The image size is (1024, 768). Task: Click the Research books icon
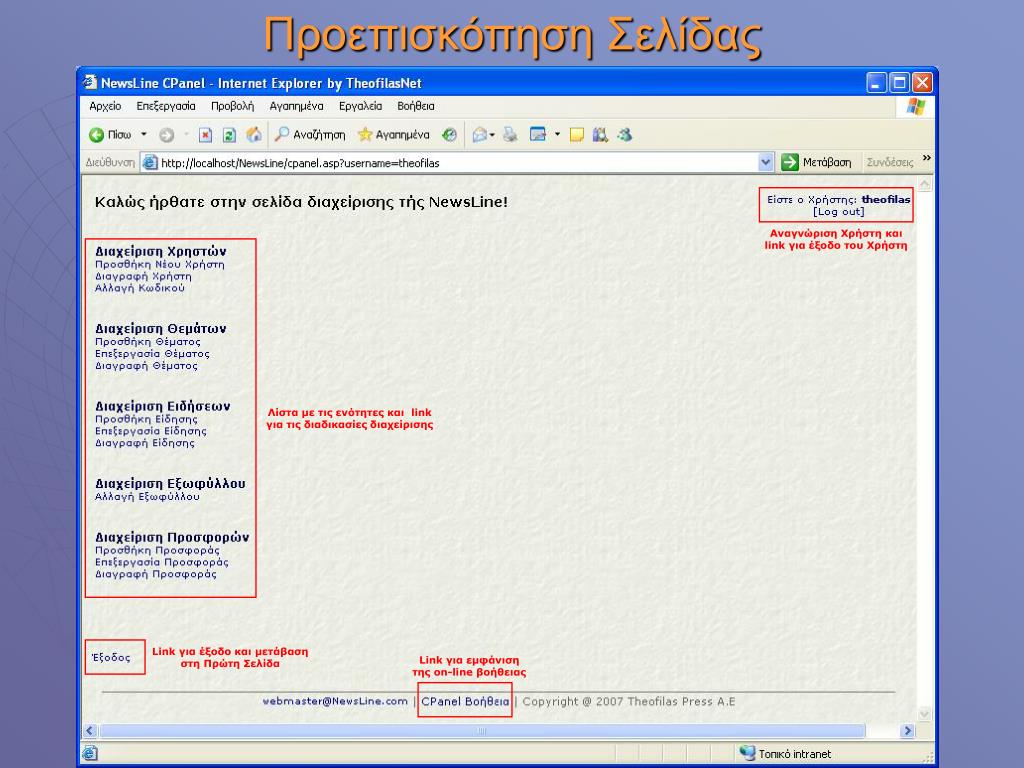coord(600,135)
